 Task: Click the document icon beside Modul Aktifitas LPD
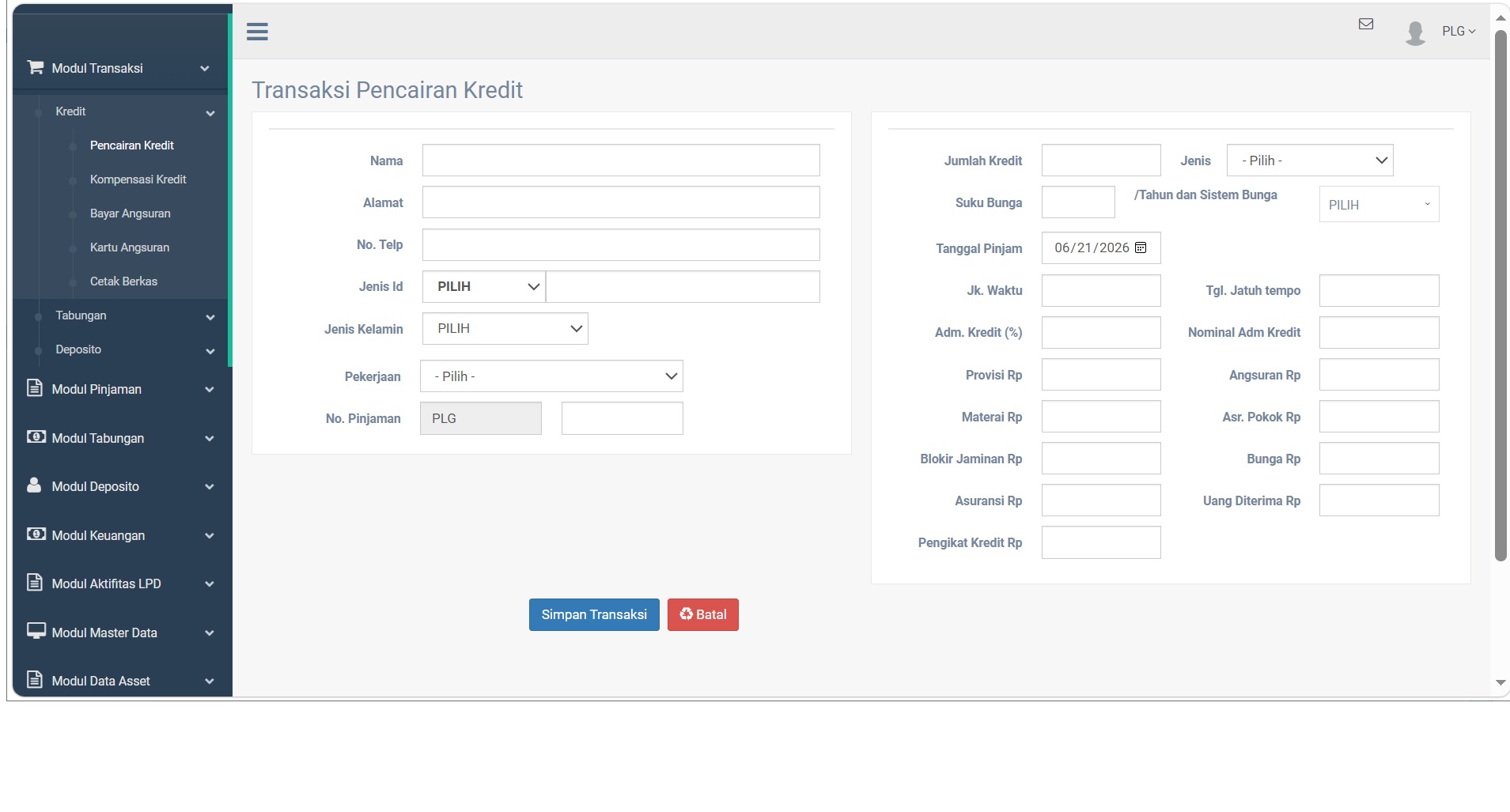35,583
